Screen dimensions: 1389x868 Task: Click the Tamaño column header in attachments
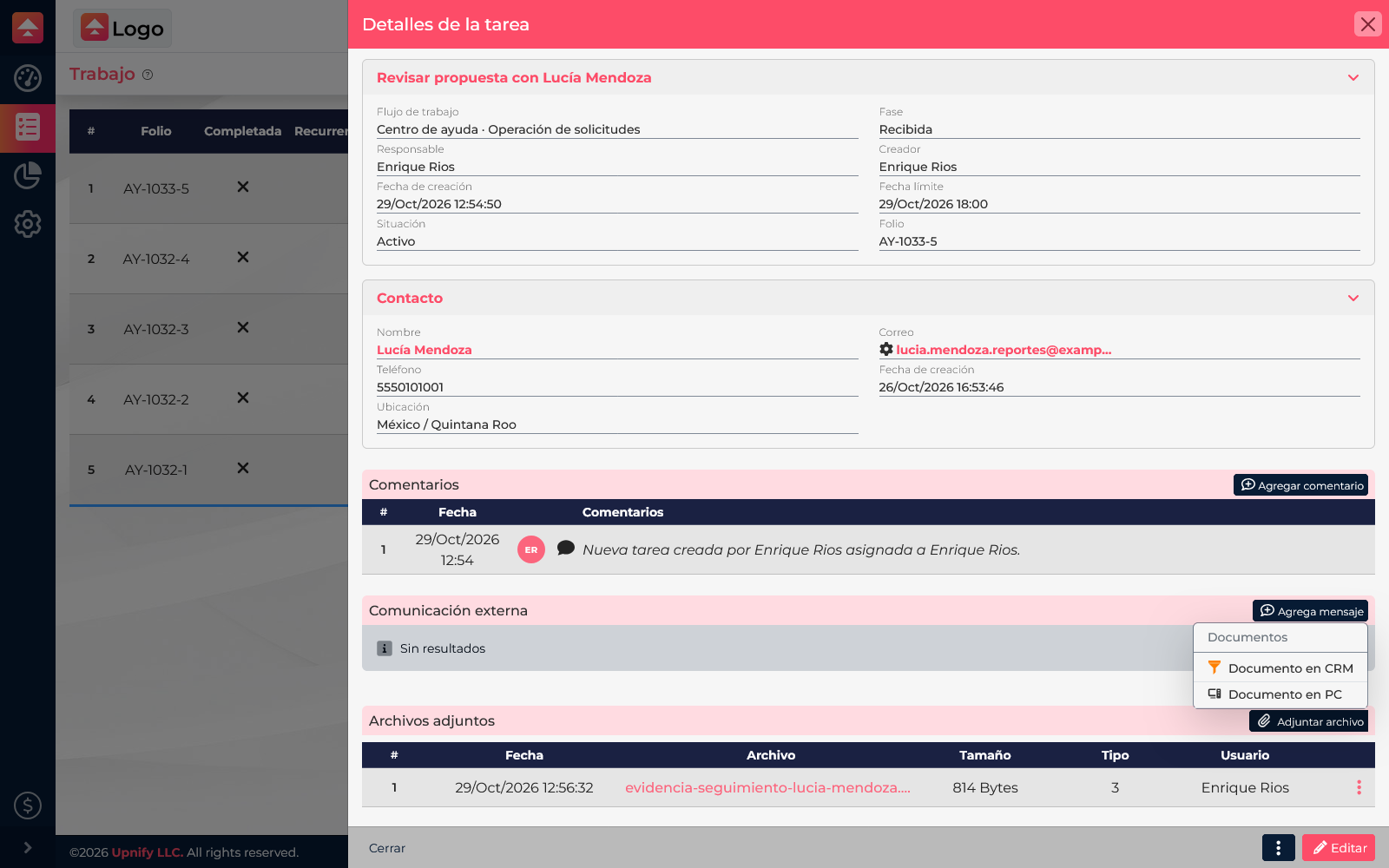pos(985,755)
